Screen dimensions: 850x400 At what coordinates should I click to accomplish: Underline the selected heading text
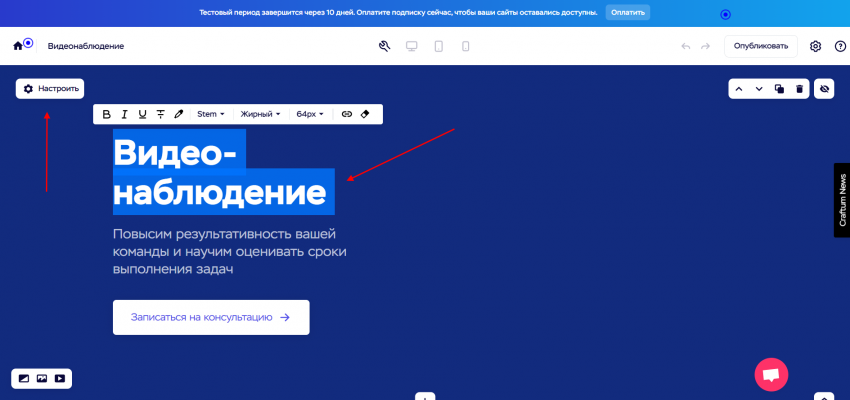point(143,114)
